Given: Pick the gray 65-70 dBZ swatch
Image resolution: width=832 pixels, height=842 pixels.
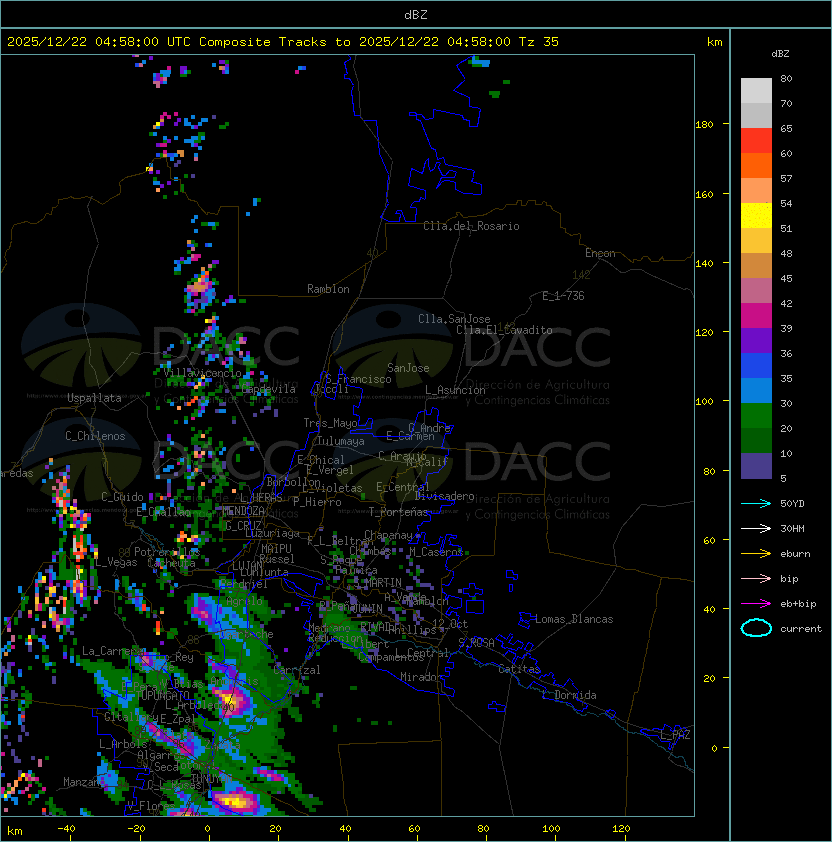Looking at the screenshot, I should pyautogui.click(x=756, y=115).
